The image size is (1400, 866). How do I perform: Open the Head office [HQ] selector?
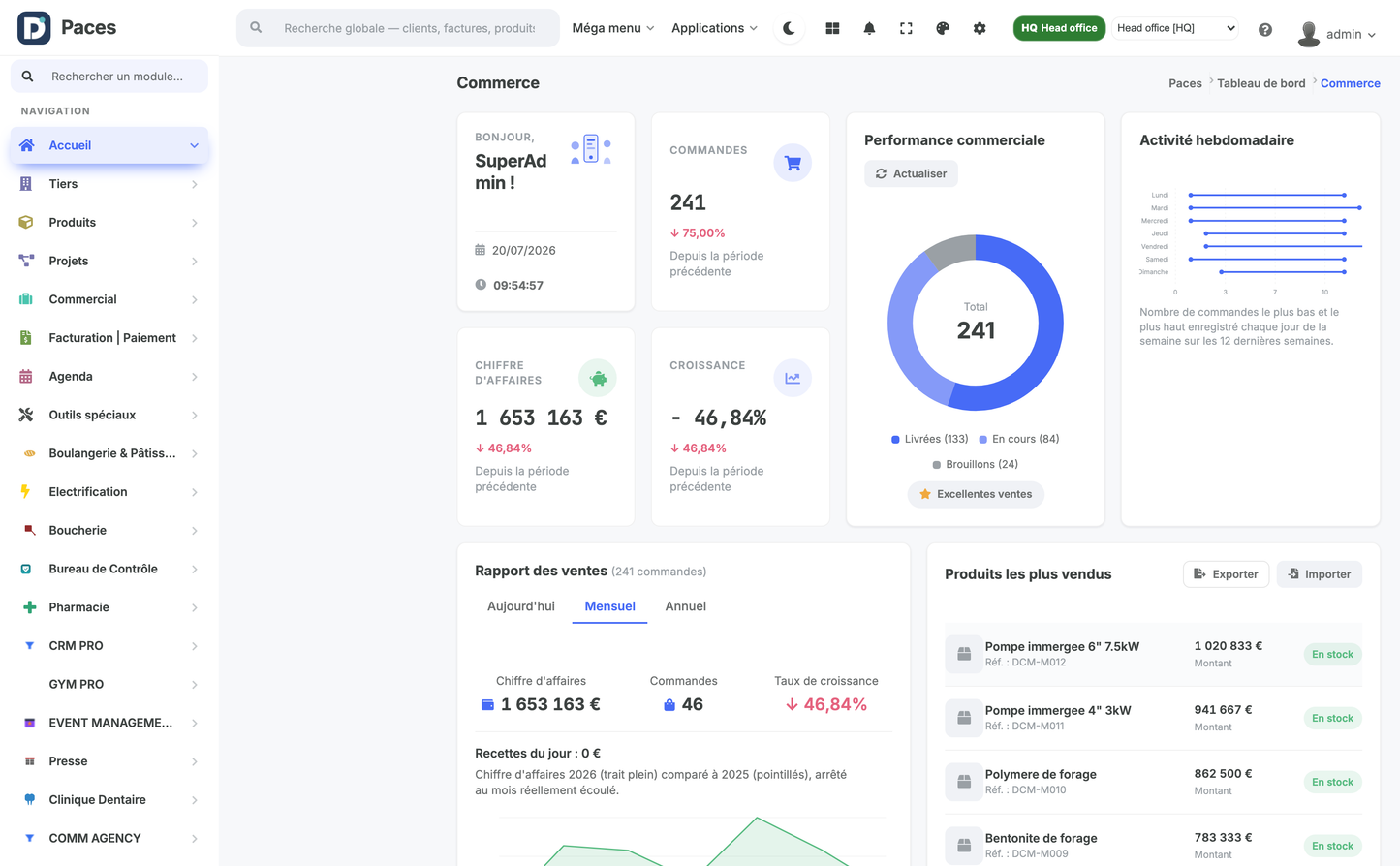point(1175,28)
